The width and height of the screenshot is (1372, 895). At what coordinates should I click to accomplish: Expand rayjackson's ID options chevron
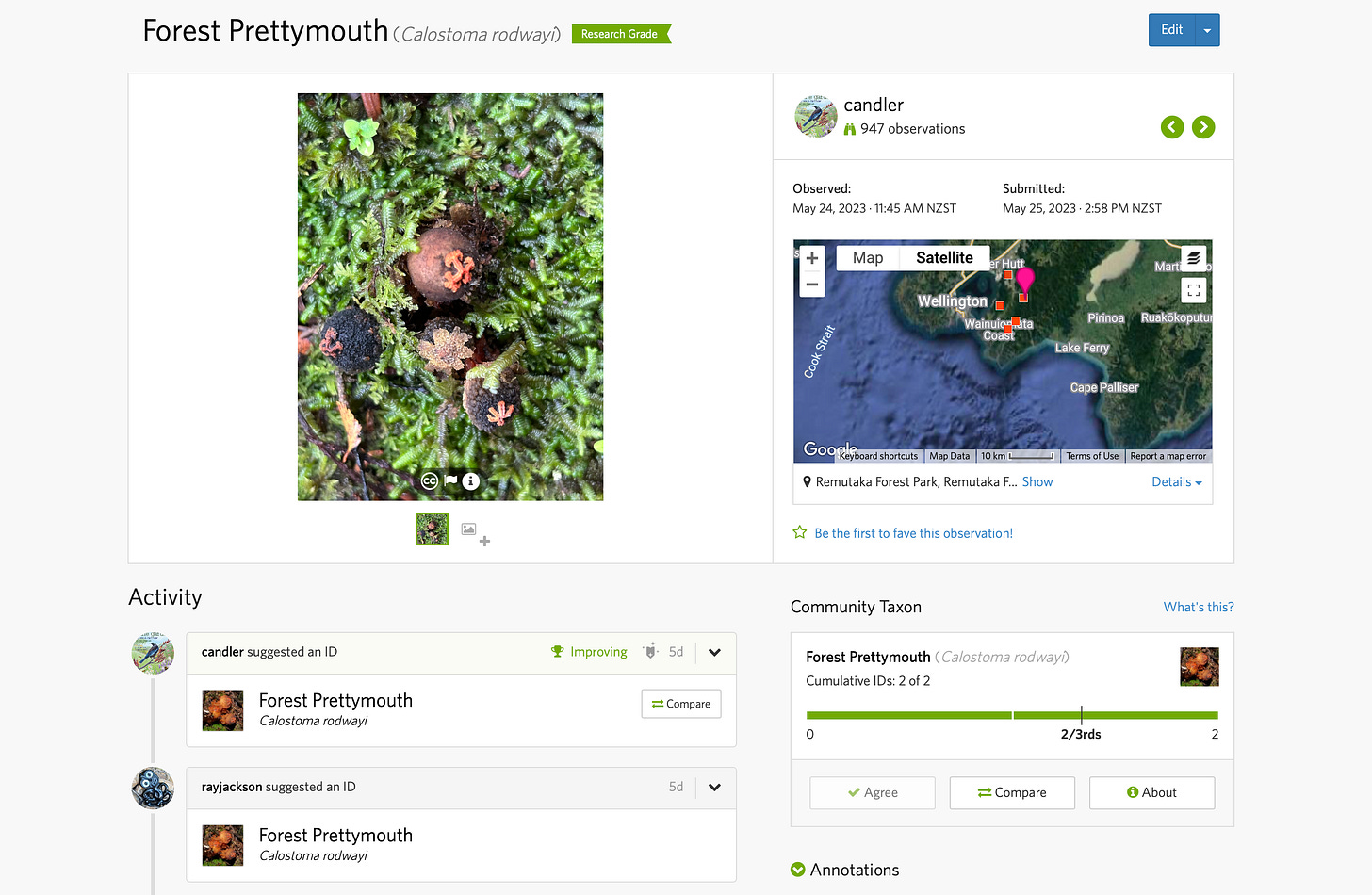(x=715, y=787)
